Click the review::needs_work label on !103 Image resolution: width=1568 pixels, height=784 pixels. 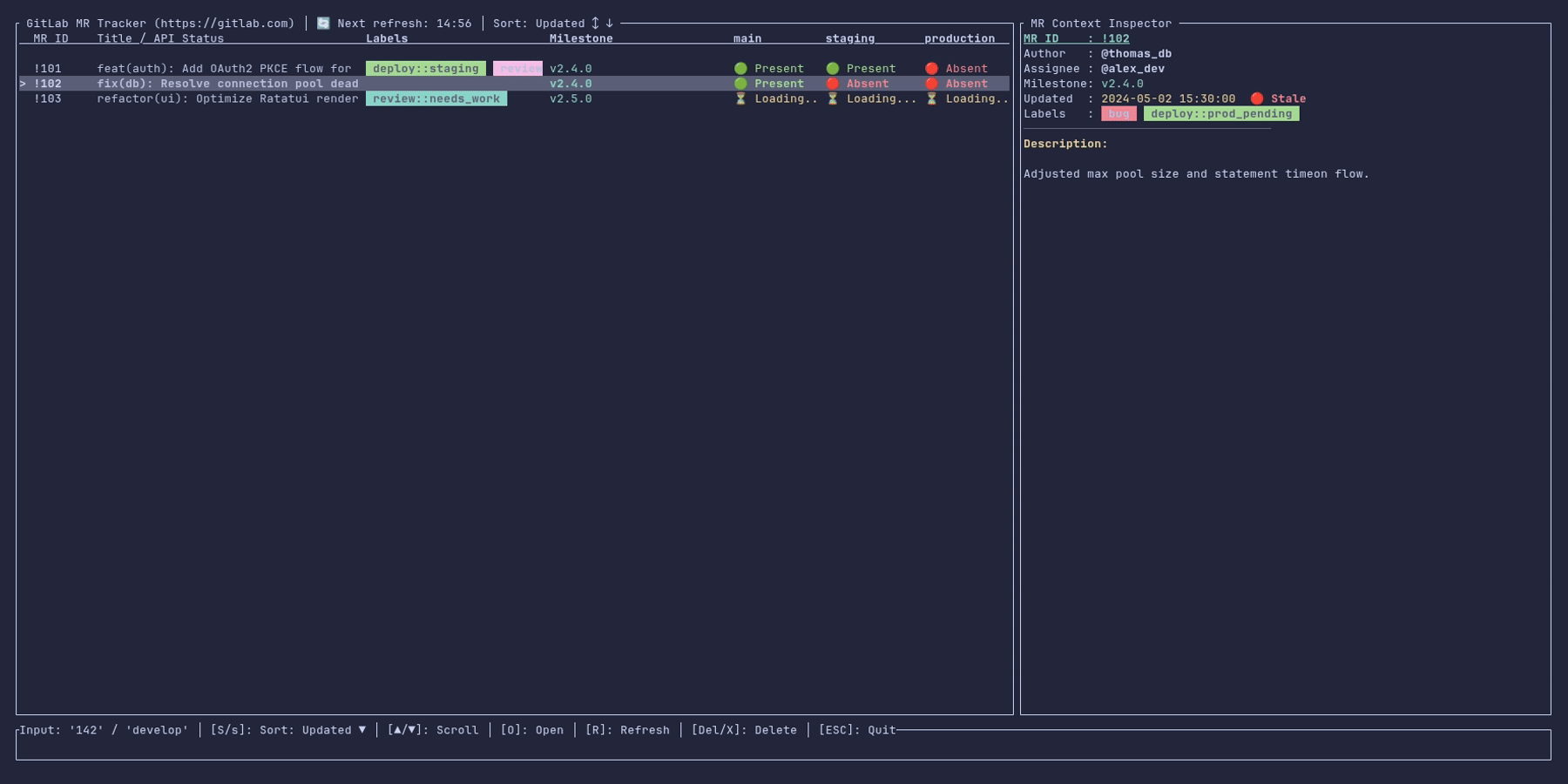click(x=436, y=98)
